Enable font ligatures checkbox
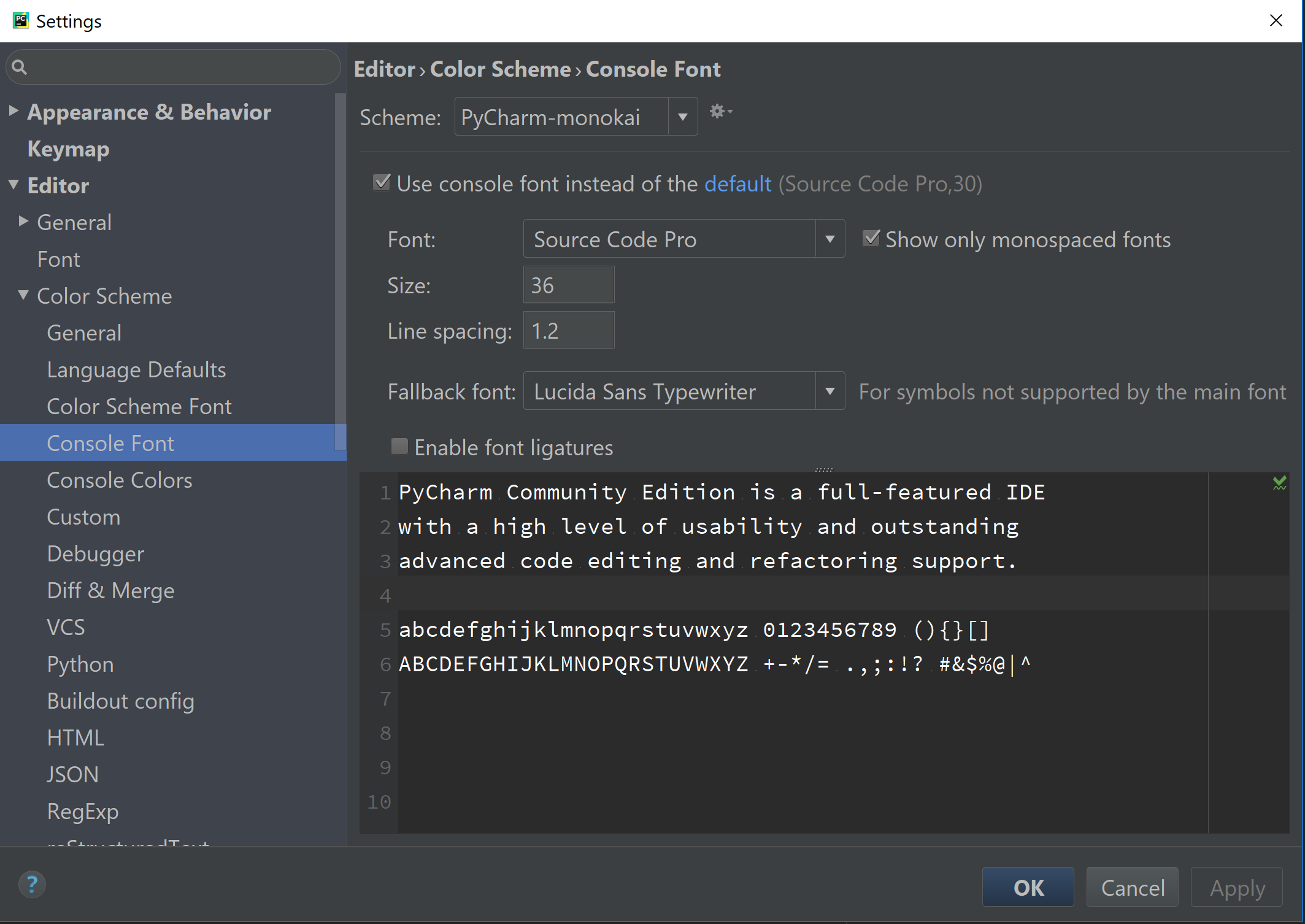This screenshot has width=1305, height=924. pyautogui.click(x=399, y=446)
